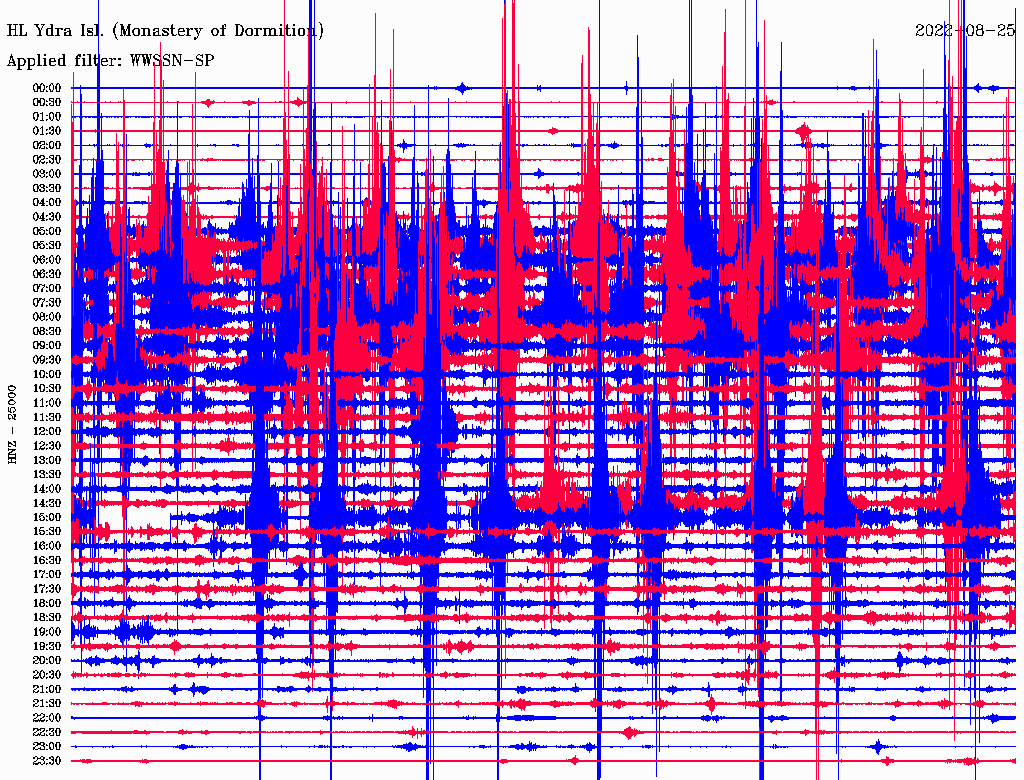1024x780 pixels.
Task: Click the HNZ - 25000 axis label
Action: point(12,425)
